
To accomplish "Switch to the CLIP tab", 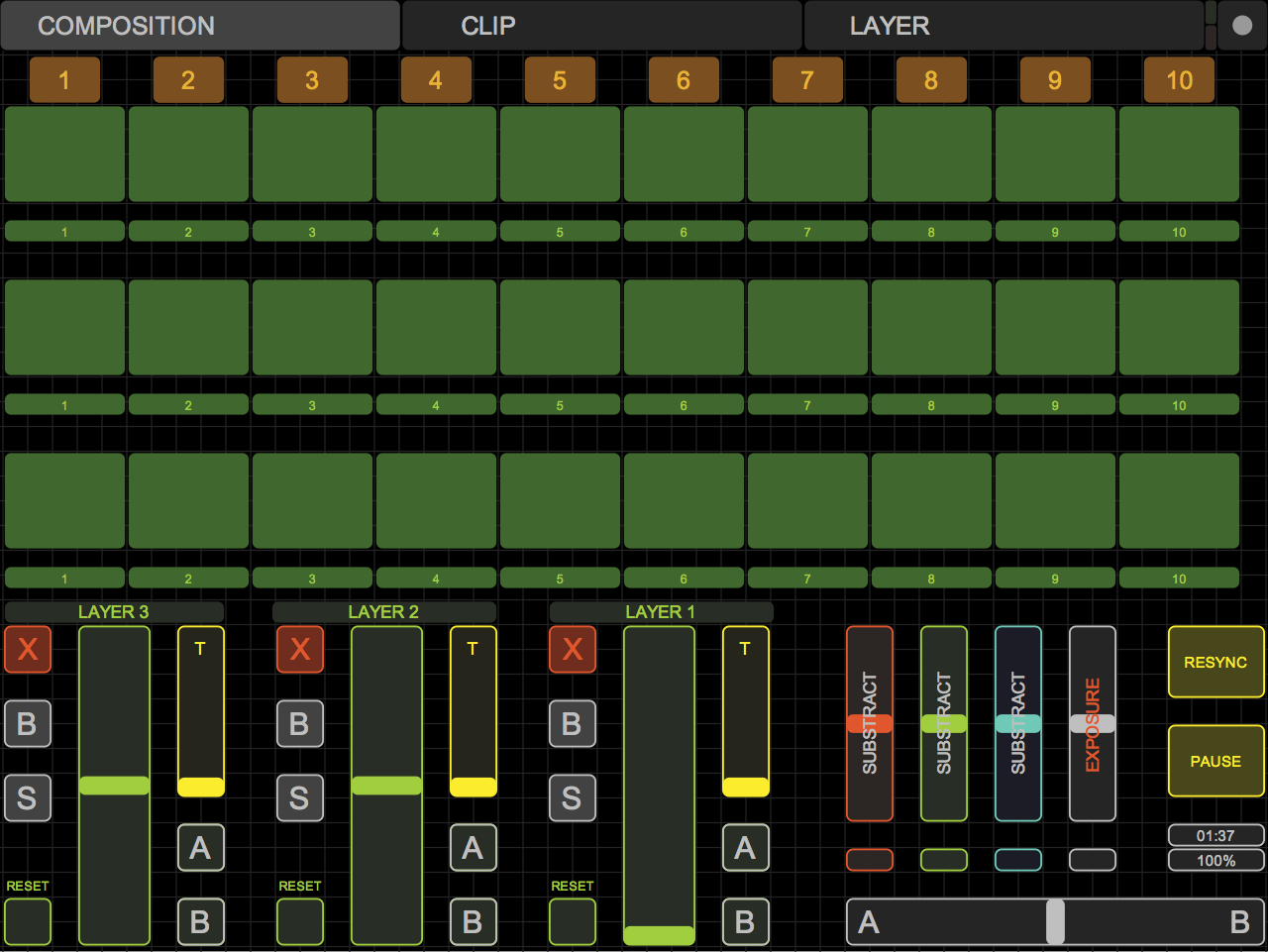I will pyautogui.click(x=601, y=26).
